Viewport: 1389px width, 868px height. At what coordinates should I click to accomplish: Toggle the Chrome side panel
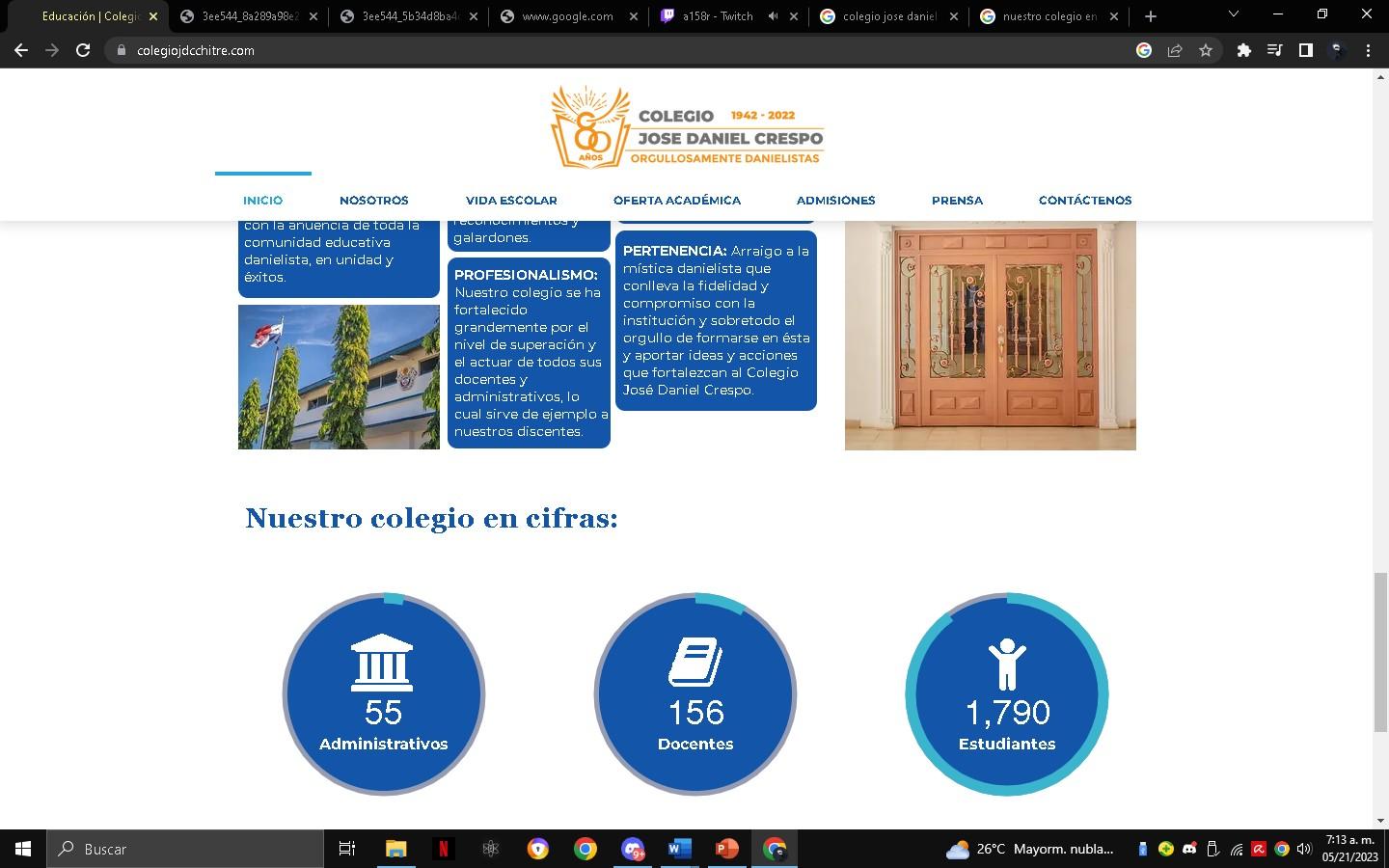coord(1306,50)
